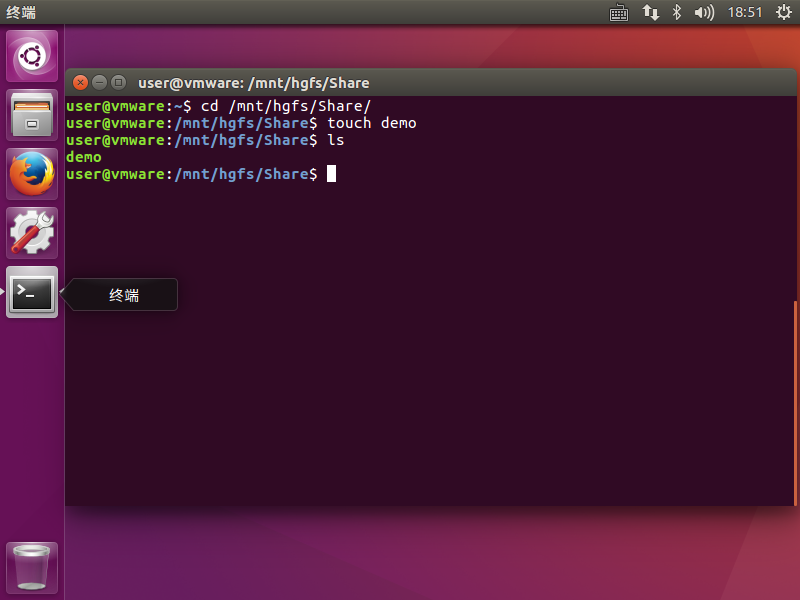Open the sound volume indicator
Viewport: 800px width, 600px height.
point(704,12)
